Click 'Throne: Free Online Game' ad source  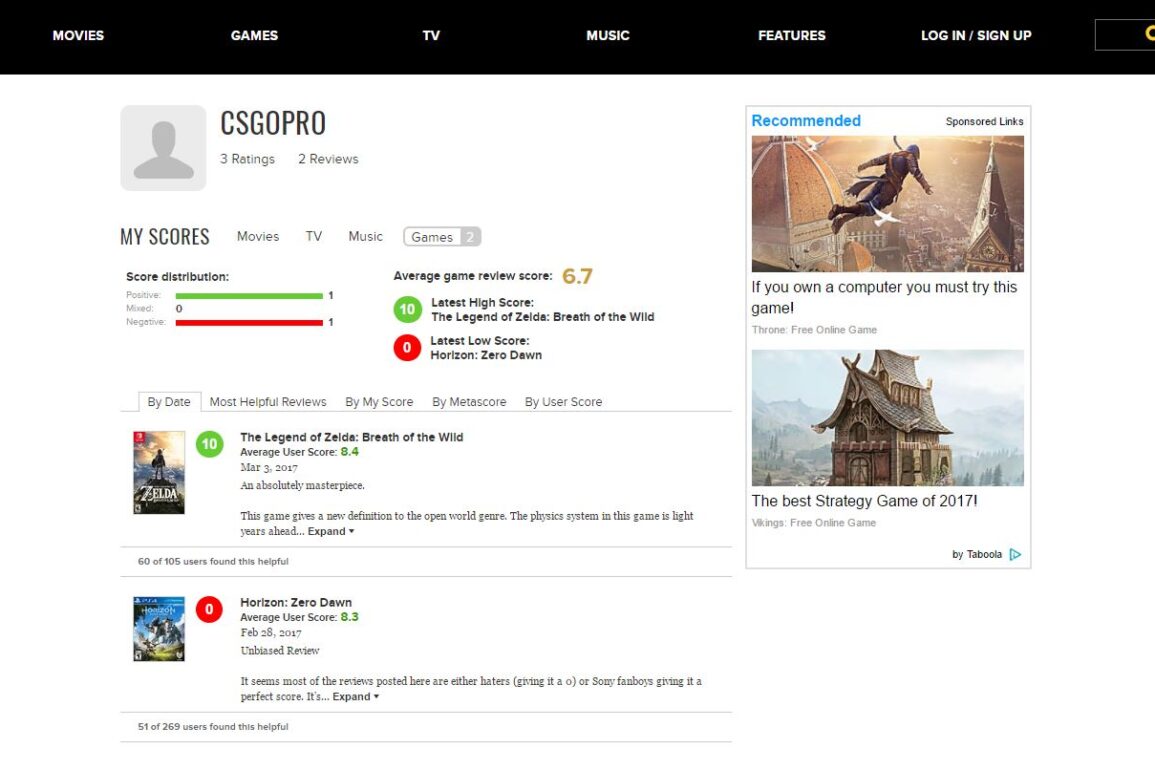pos(814,330)
